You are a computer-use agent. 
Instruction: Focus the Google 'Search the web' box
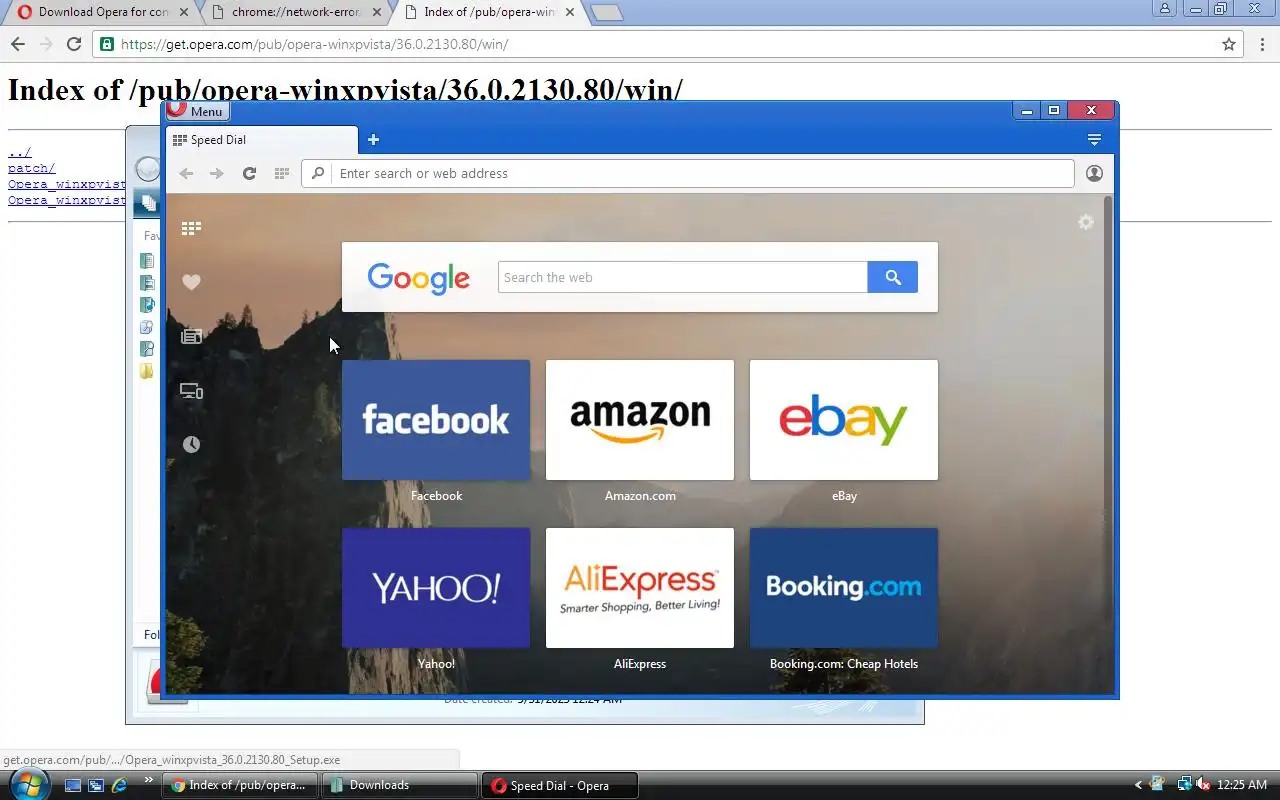(x=682, y=277)
